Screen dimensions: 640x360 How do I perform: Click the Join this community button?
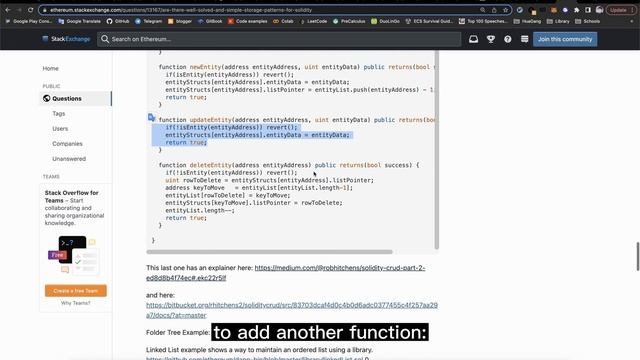pos(565,39)
